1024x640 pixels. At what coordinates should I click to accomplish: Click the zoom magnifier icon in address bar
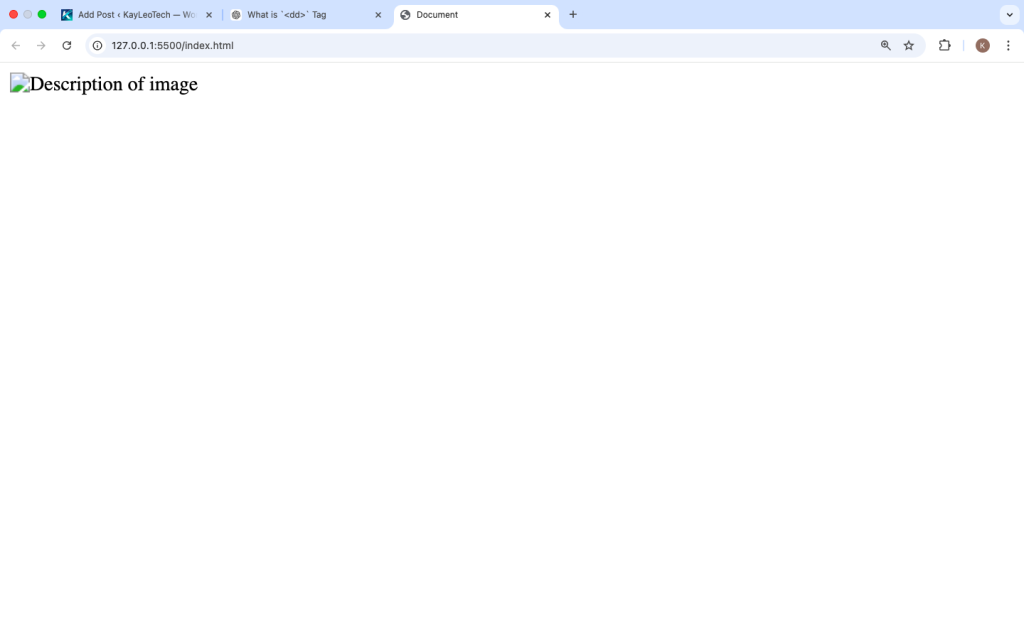[885, 45]
